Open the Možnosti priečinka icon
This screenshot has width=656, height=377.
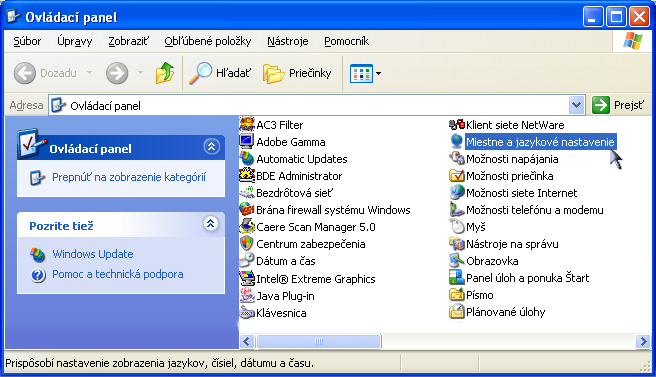457,175
